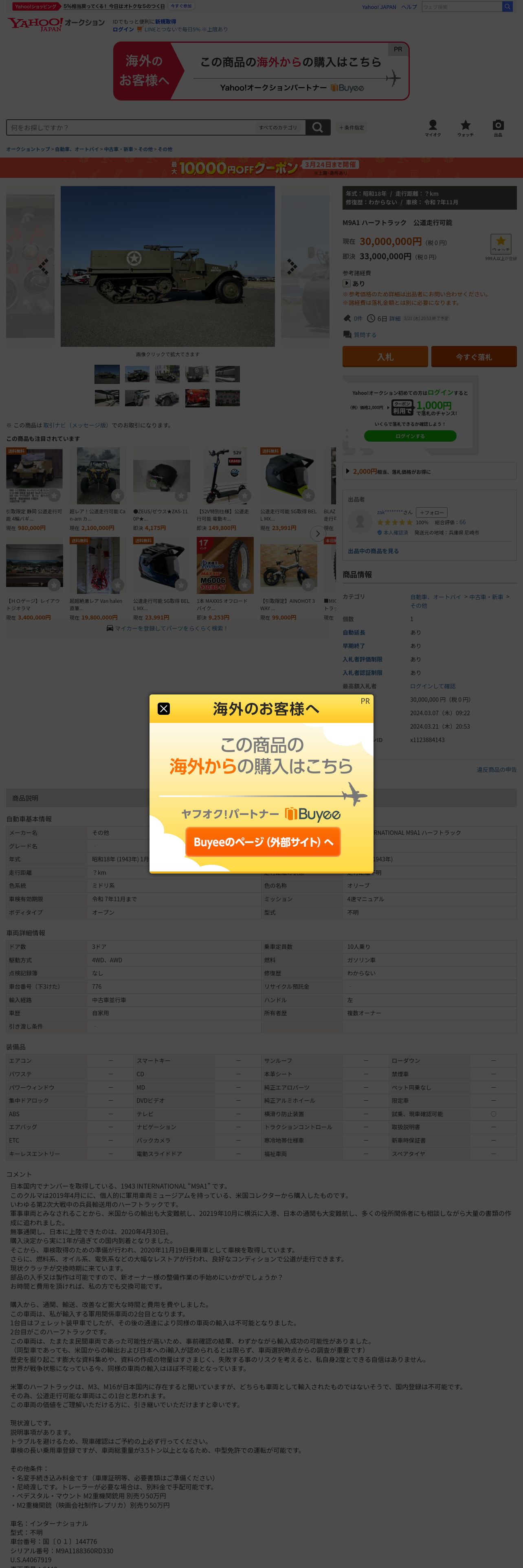Click the camera 出品 listing icon
Screen dimensions: 523x1568
[x=497, y=125]
